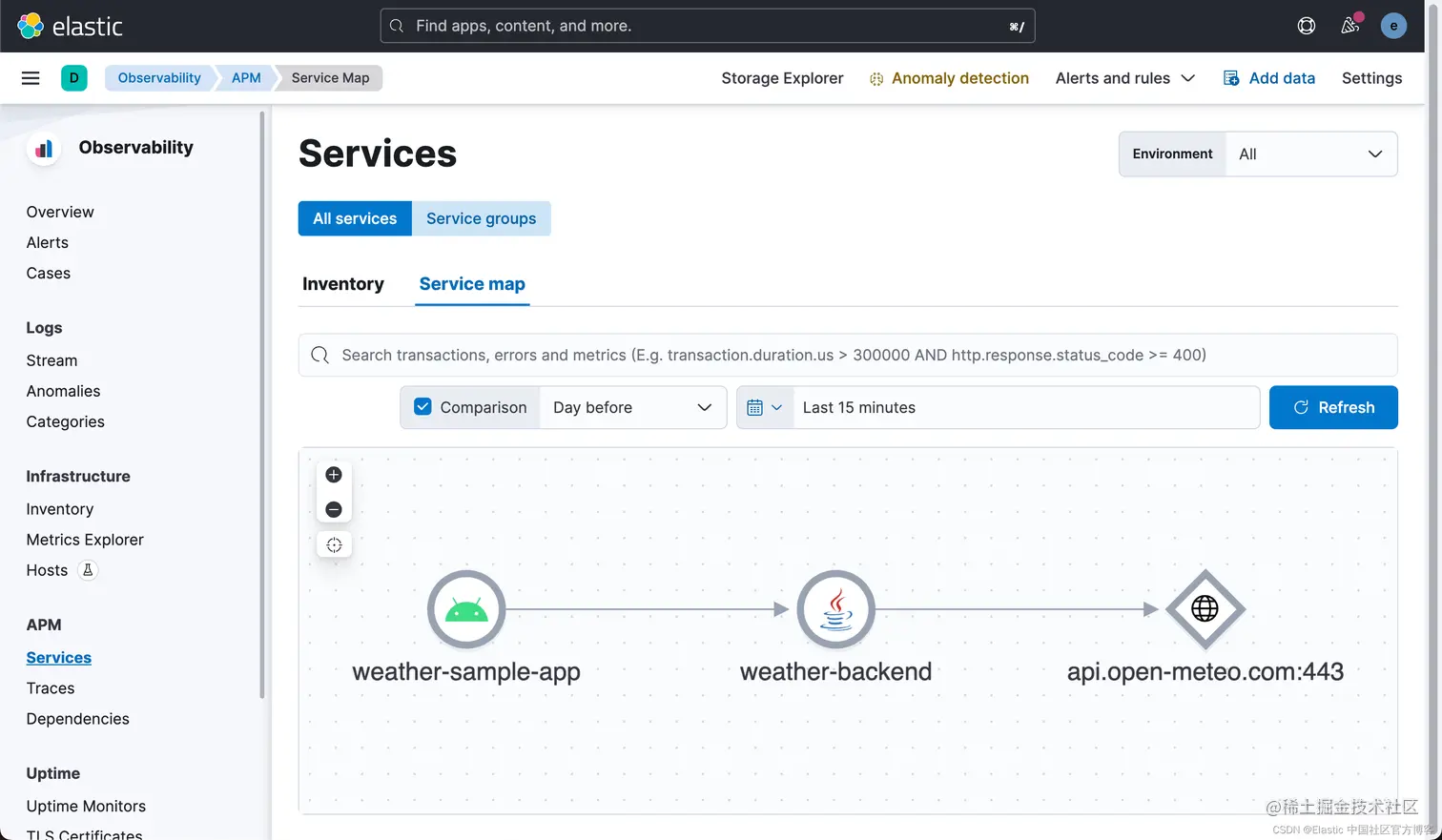This screenshot has width=1442, height=840.
Task: Open Hosts in the sidebar
Action: [47, 570]
